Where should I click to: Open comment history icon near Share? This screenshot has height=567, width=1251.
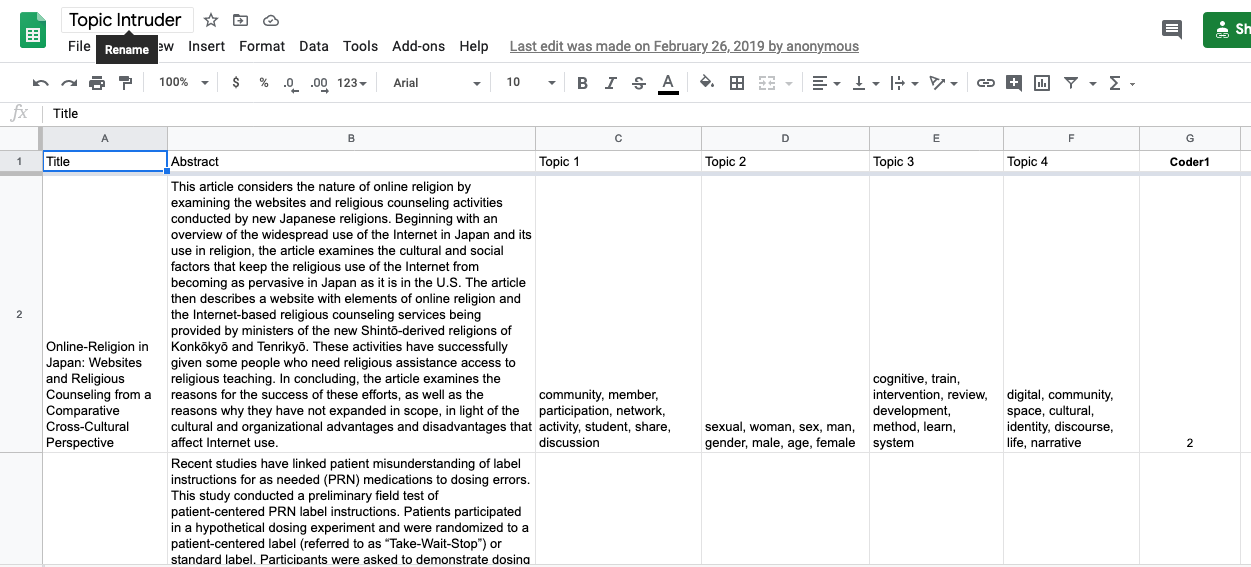1172,29
